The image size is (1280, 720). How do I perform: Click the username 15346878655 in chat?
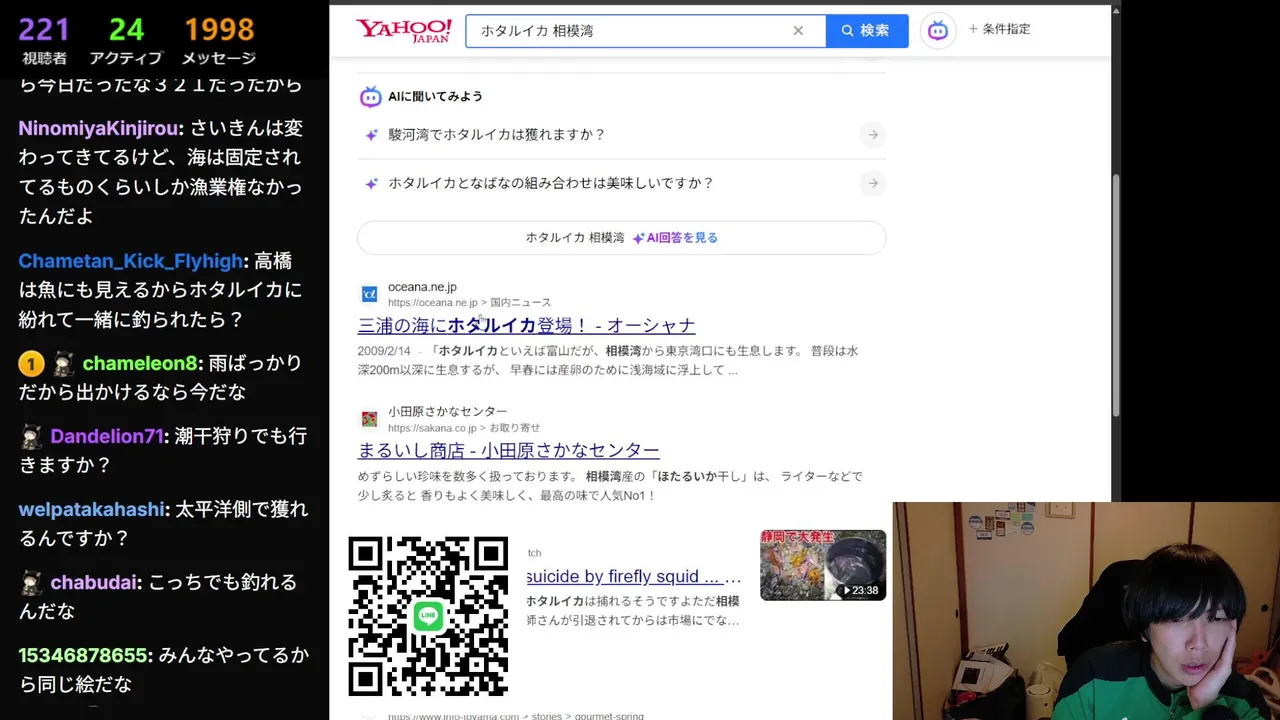pyautogui.click(x=83, y=656)
